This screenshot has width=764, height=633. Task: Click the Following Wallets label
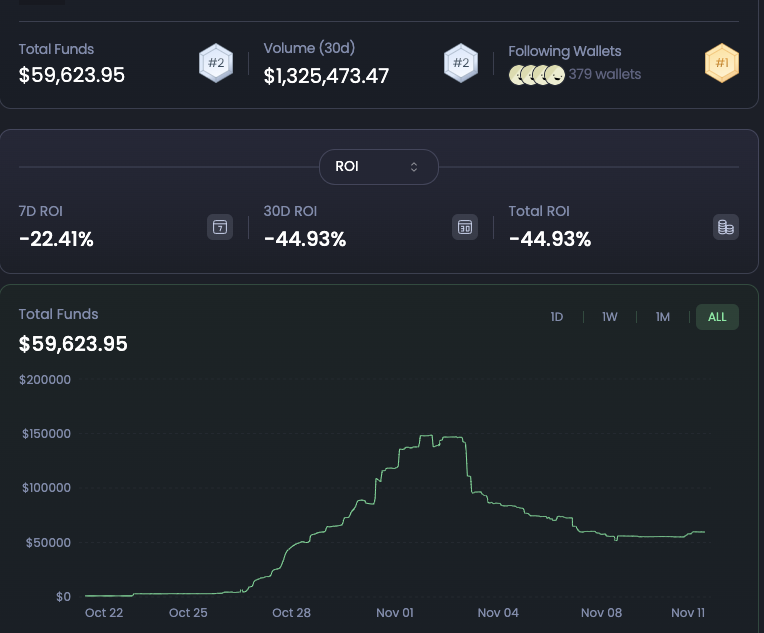click(x=564, y=51)
